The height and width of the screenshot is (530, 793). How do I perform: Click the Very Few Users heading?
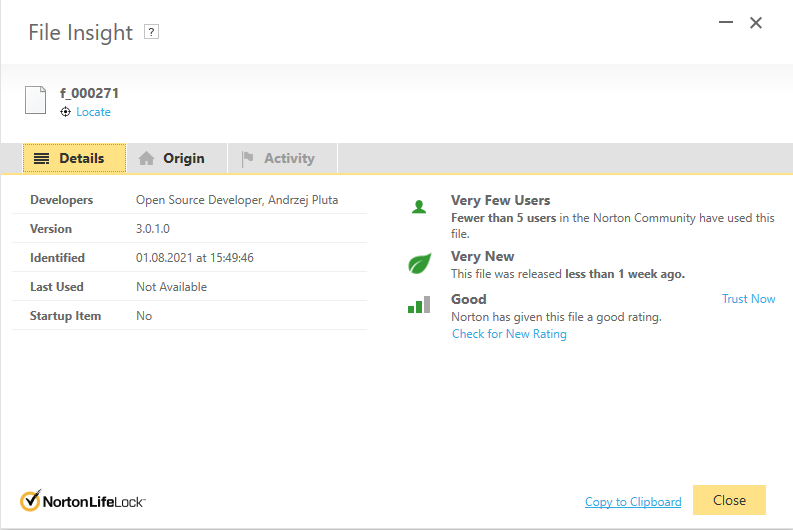coord(500,200)
